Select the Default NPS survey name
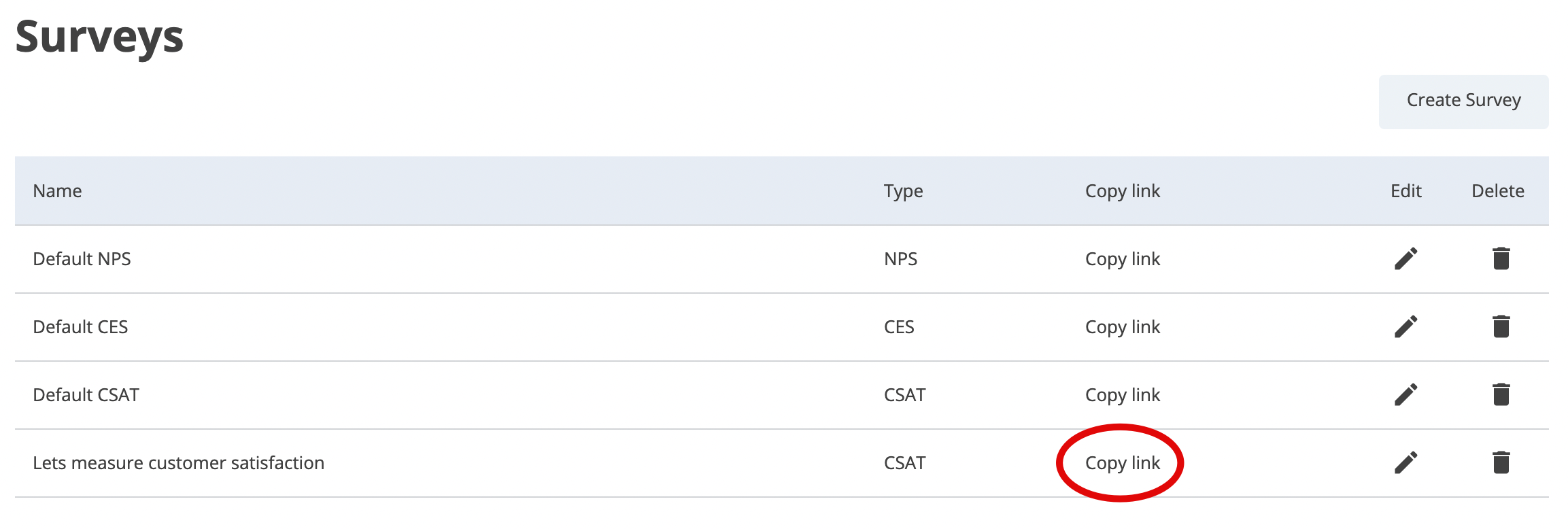 (x=82, y=259)
